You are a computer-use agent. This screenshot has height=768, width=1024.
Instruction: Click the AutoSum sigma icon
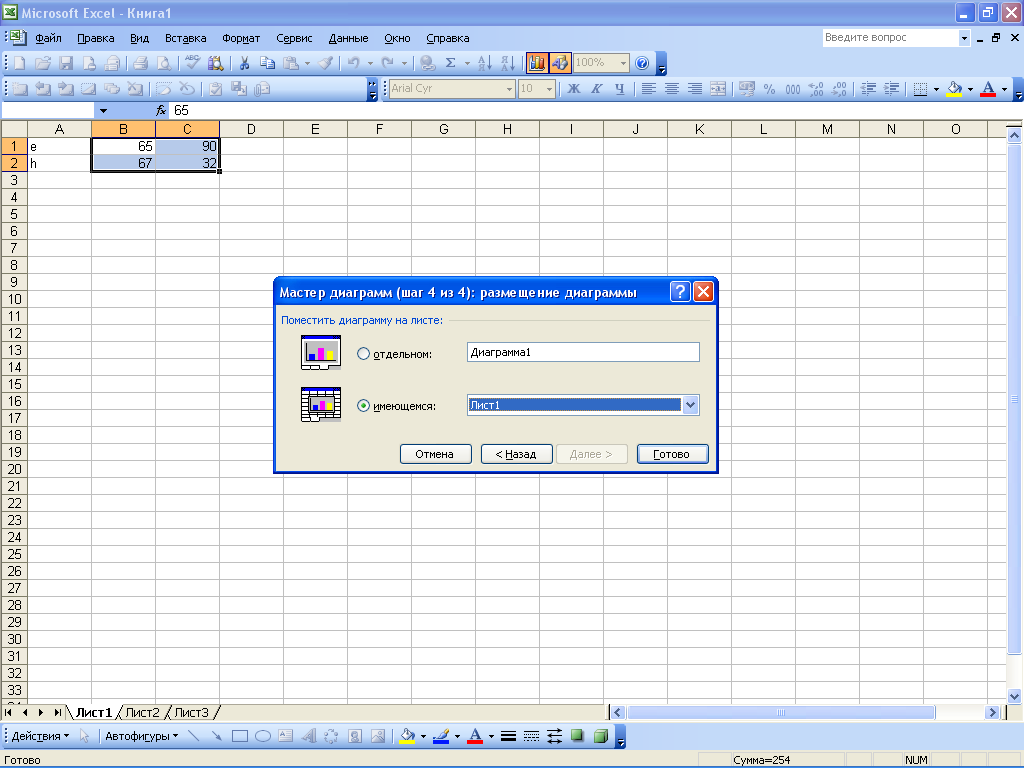[451, 63]
